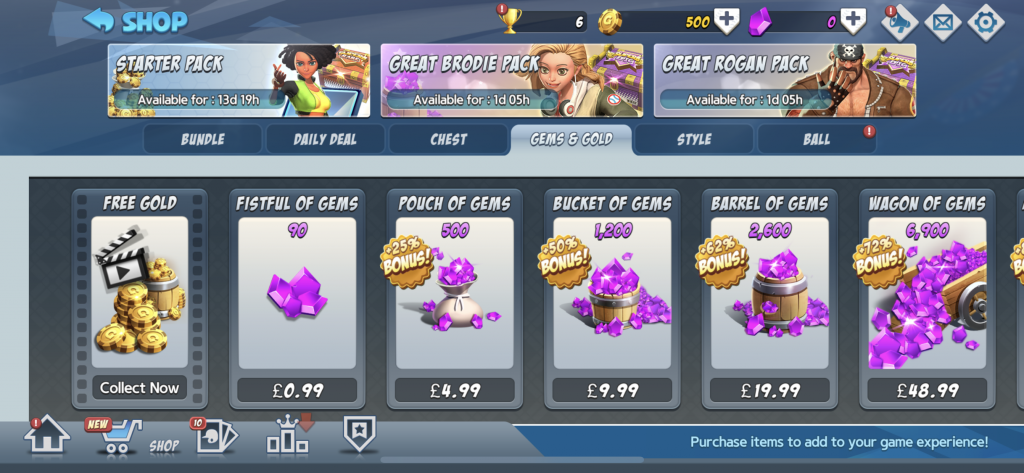
Task: Tap the back arrow next to SHOP
Action: tap(99, 20)
